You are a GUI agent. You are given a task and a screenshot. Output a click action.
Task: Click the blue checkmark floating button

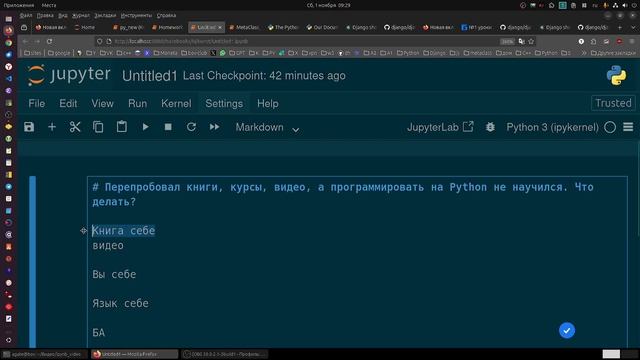[x=567, y=330]
